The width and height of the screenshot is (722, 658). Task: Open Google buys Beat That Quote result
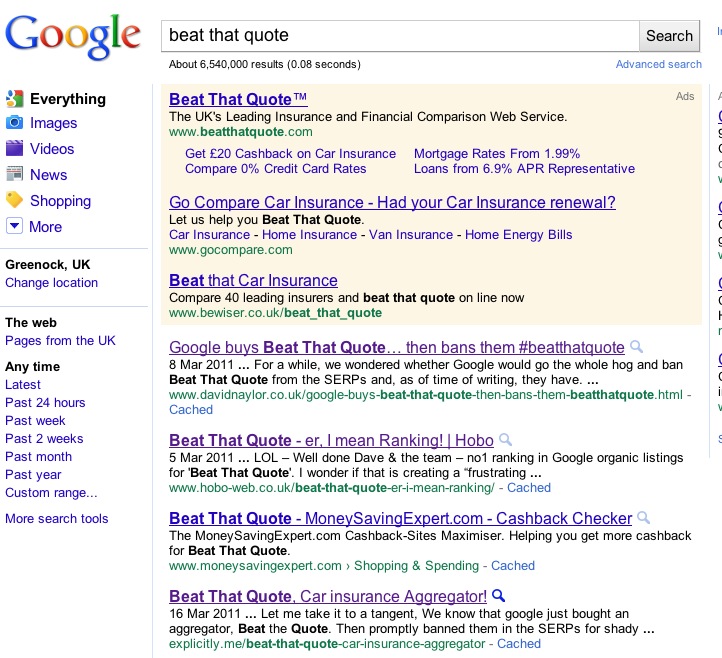tap(396, 347)
